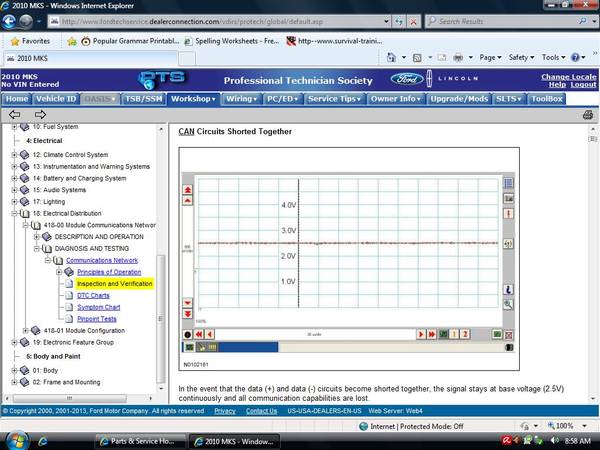Image resolution: width=600 pixels, height=450 pixels.
Task: Click the blue progress bar under the scope
Action: (248, 347)
